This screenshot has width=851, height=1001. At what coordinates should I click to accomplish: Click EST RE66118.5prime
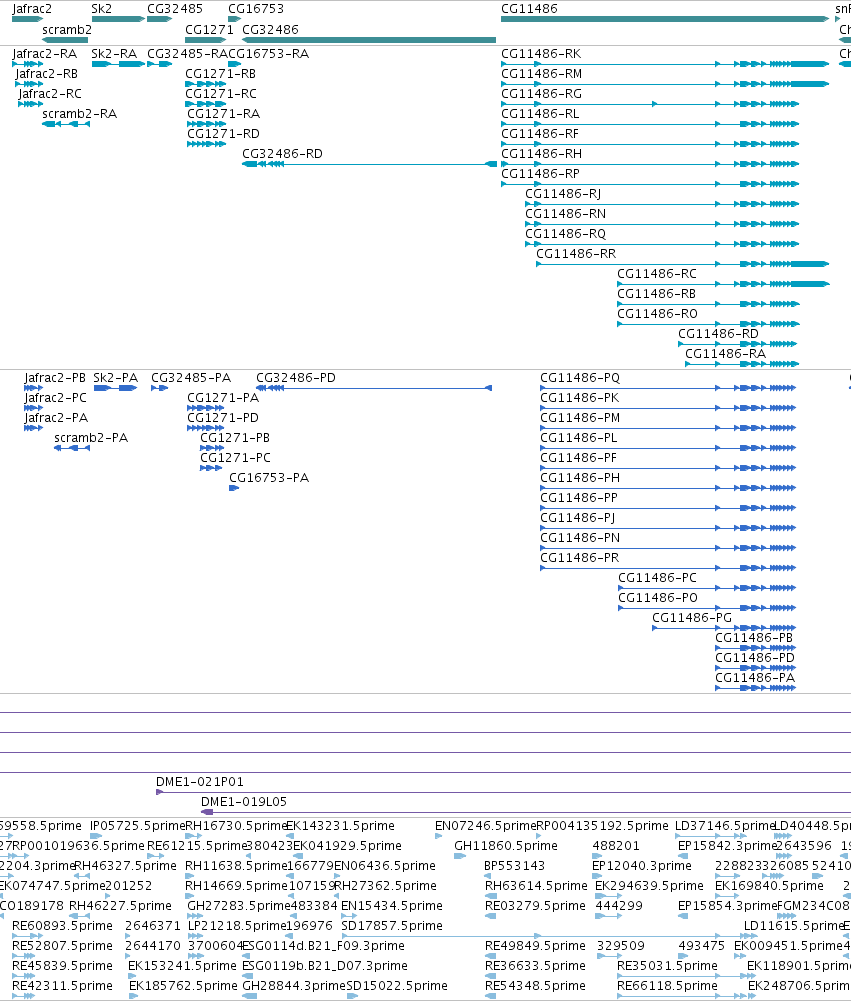(667, 986)
